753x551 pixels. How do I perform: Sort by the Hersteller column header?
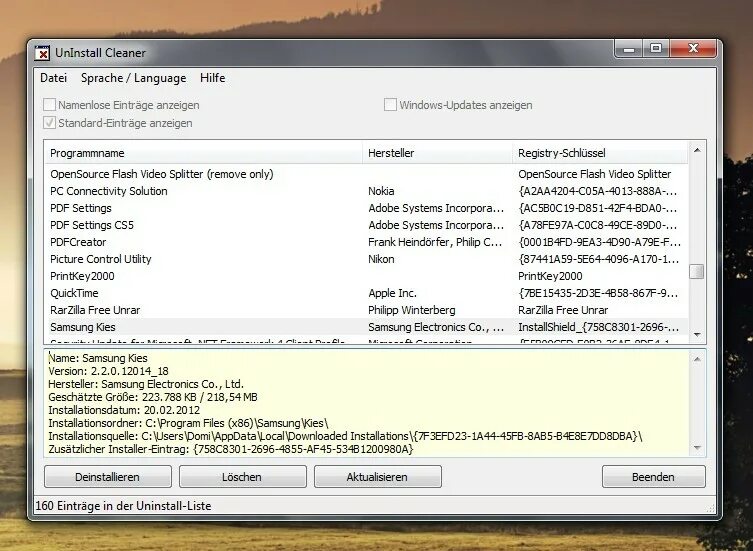coord(437,153)
